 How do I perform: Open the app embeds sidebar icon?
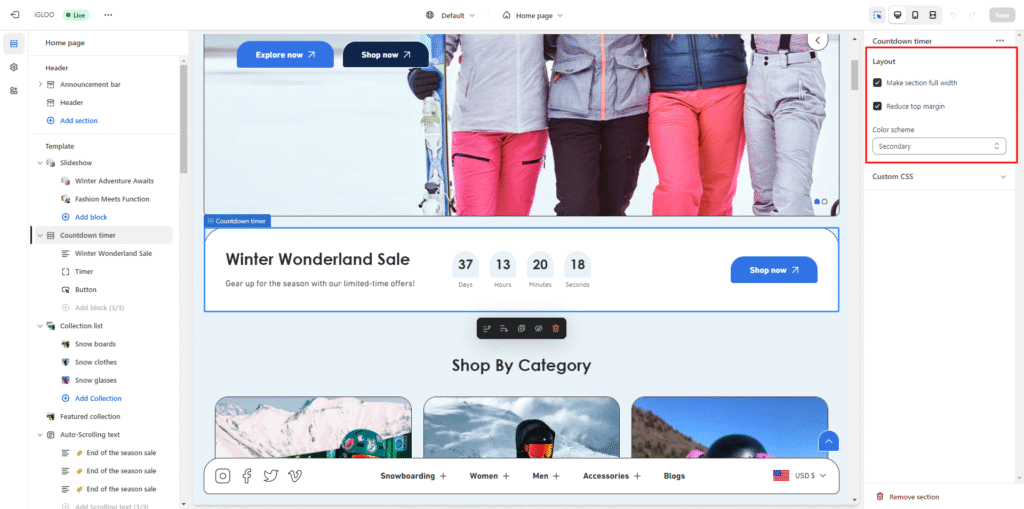(x=14, y=90)
